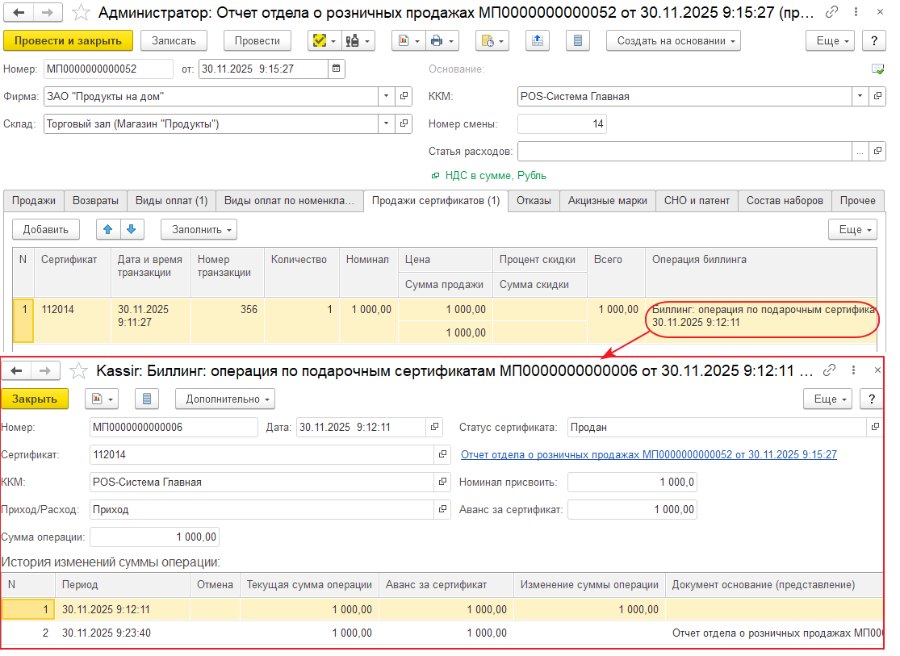Open the Дополнительно dropdown in the Биллинг window
The image size is (900, 656).
224,399
